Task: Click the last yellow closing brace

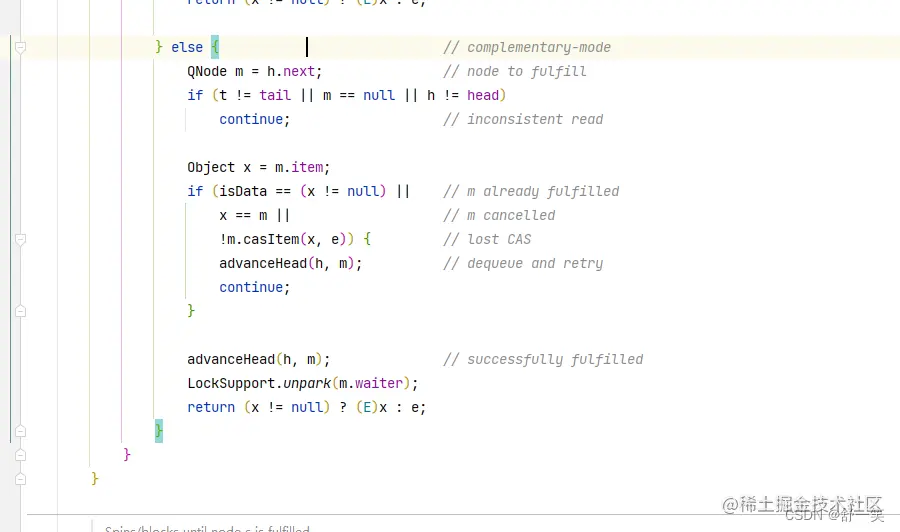Action: click(x=95, y=479)
